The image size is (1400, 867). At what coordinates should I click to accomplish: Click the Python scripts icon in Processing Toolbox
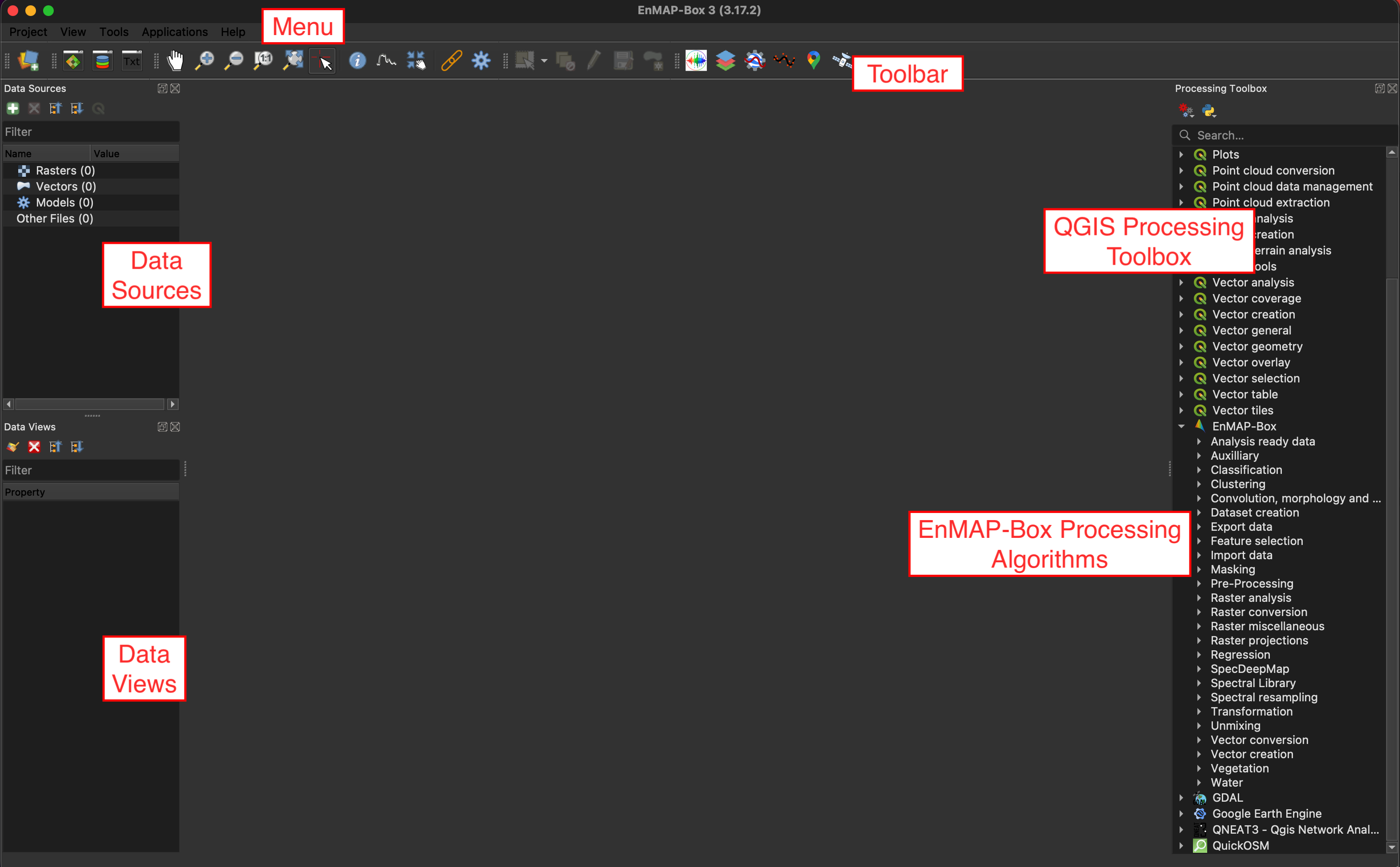tap(1209, 111)
